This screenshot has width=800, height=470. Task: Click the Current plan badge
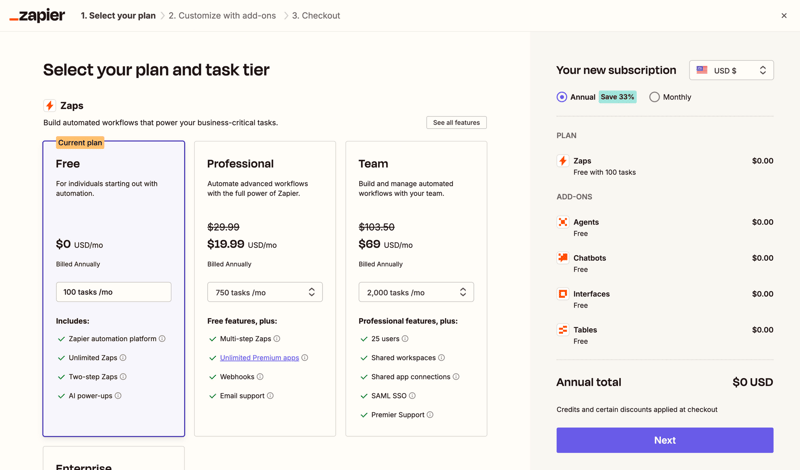pyautogui.click(x=80, y=143)
